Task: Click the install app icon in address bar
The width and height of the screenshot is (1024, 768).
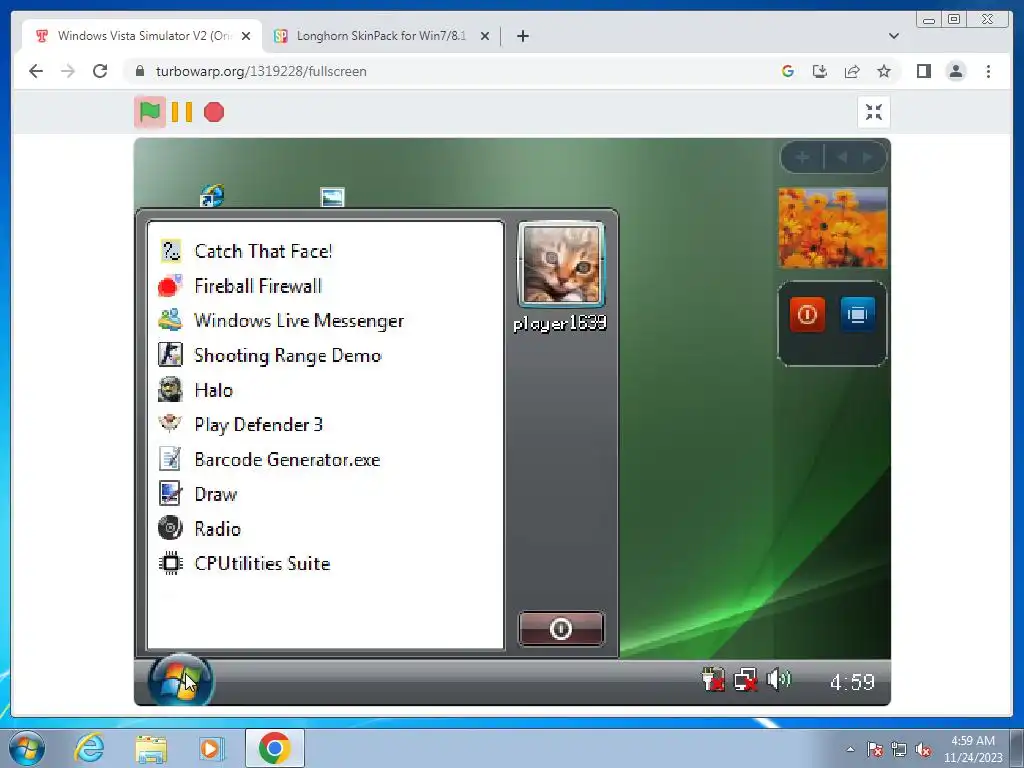Action: pyautogui.click(x=820, y=71)
